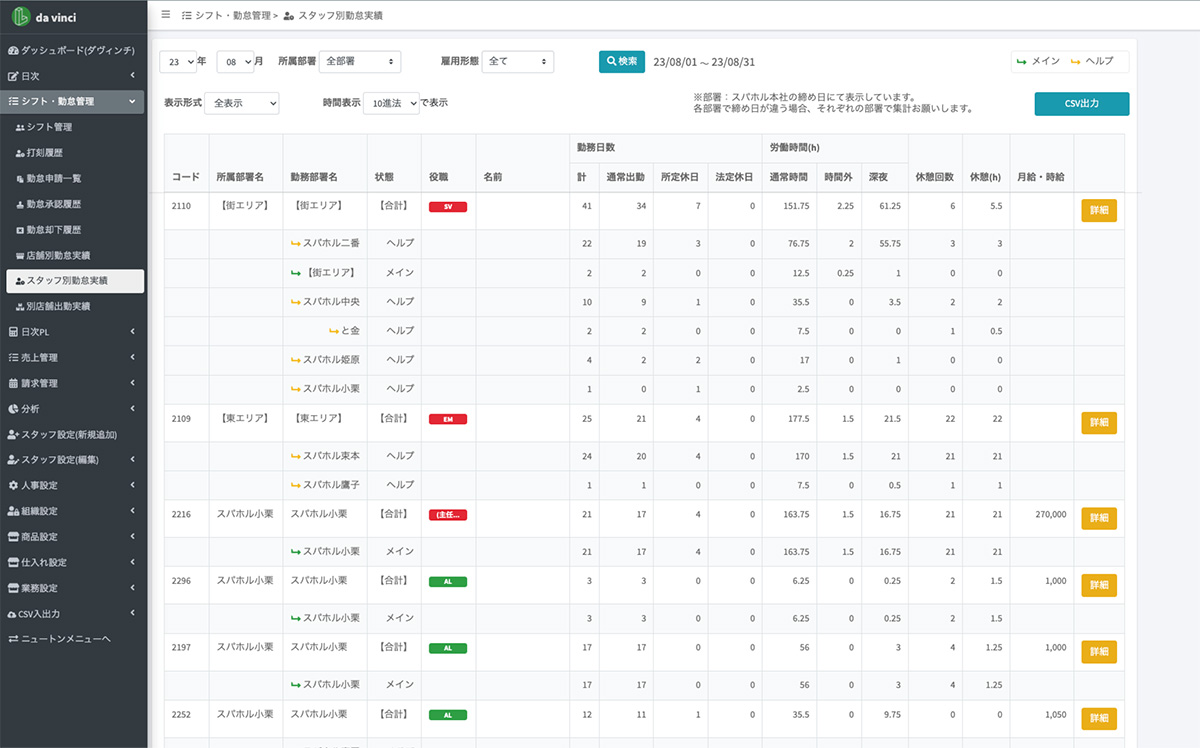Expand the 日次PL sidebar menu
This screenshot has height=748, width=1200.
[x=74, y=332]
